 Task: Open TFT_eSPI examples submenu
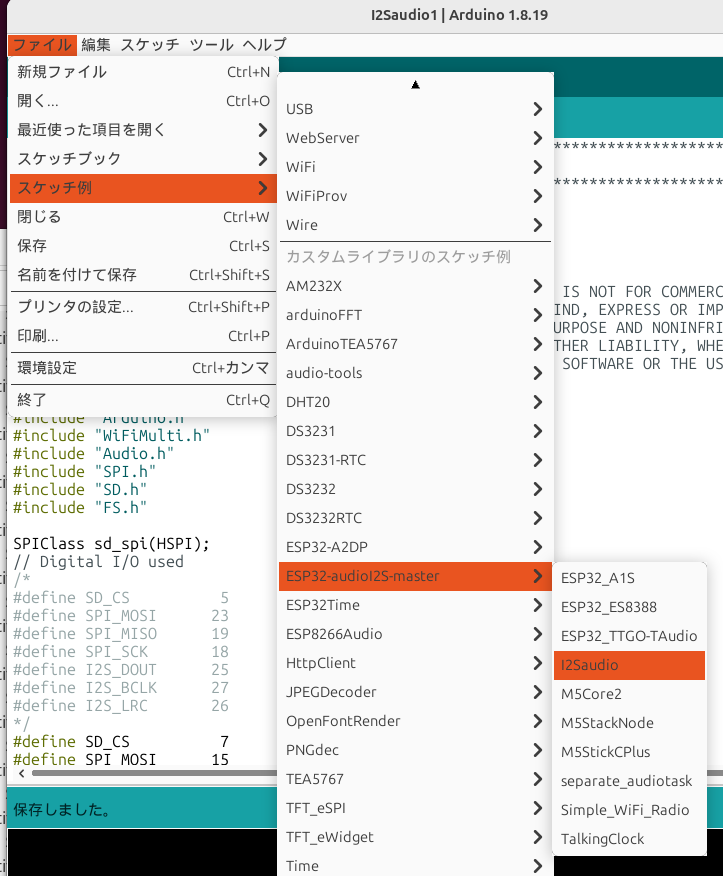tap(415, 809)
